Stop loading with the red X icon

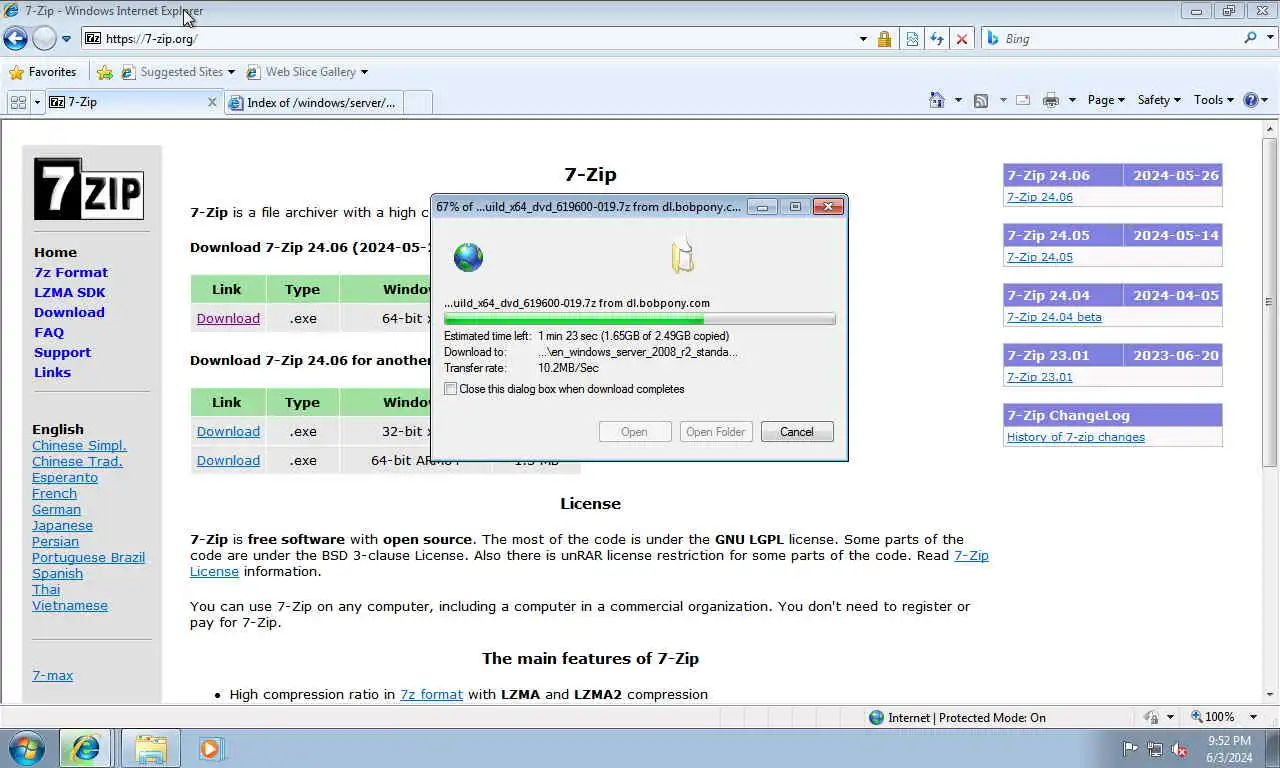pyautogui.click(x=962, y=39)
